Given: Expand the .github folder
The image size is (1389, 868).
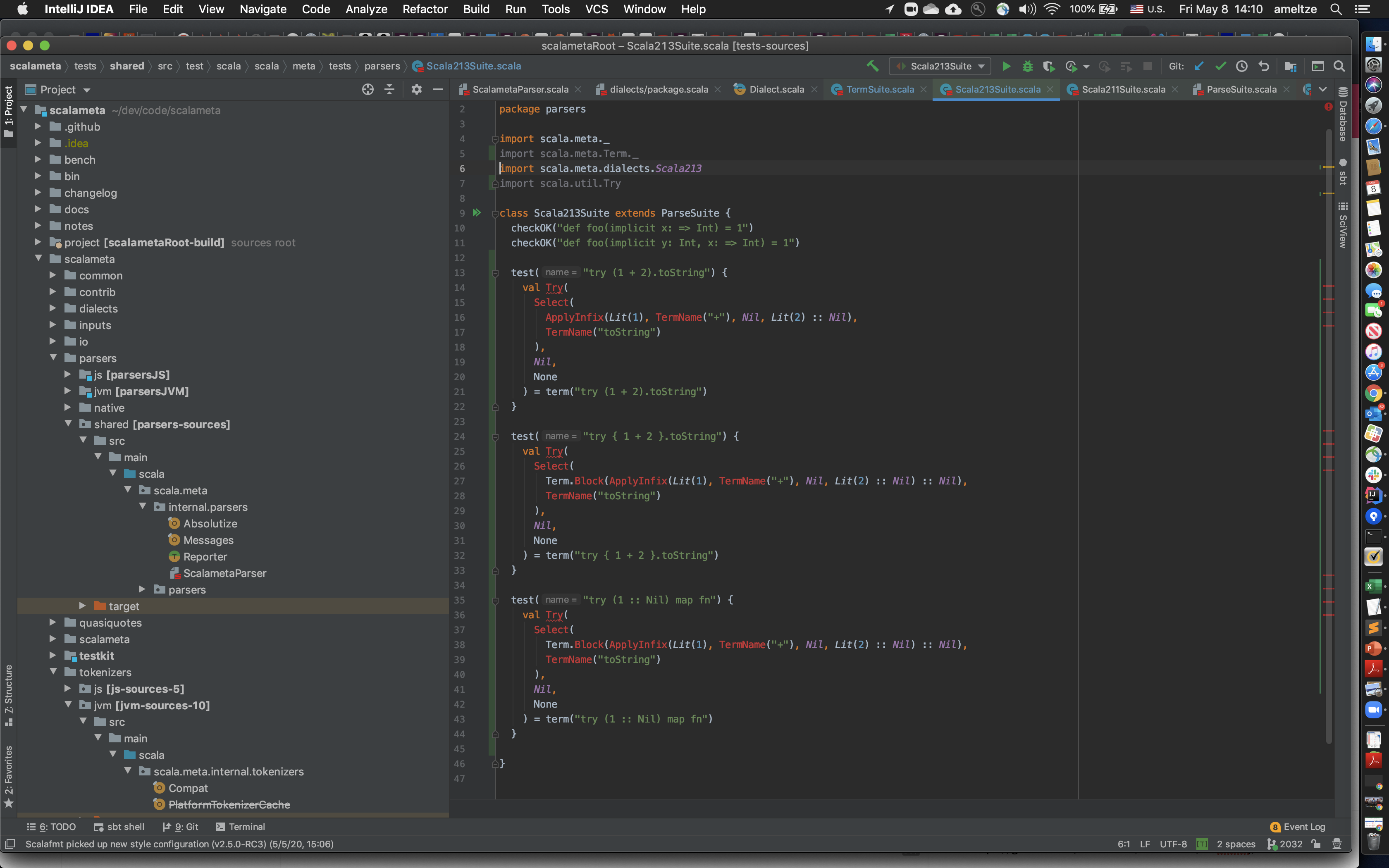Looking at the screenshot, I should click(x=37, y=126).
